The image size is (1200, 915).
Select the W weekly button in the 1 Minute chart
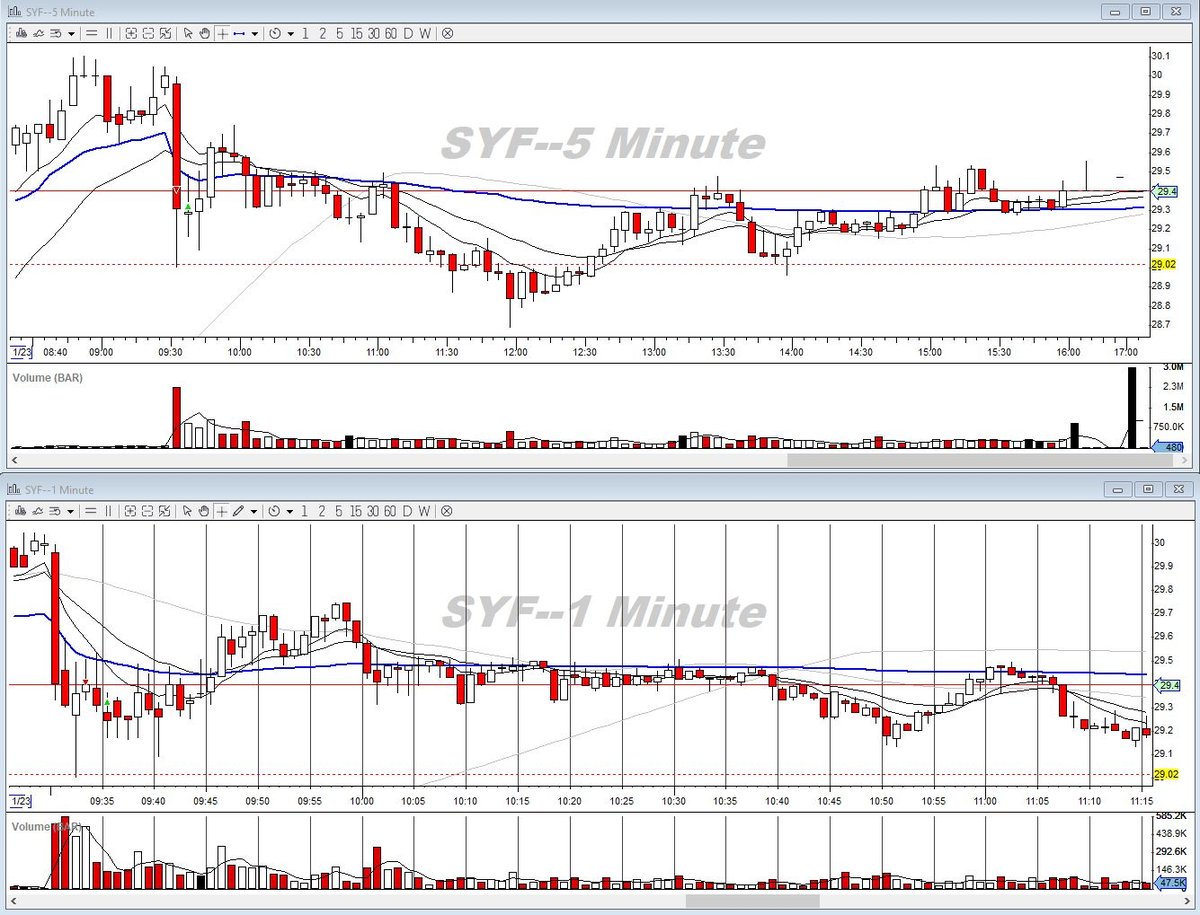point(425,510)
